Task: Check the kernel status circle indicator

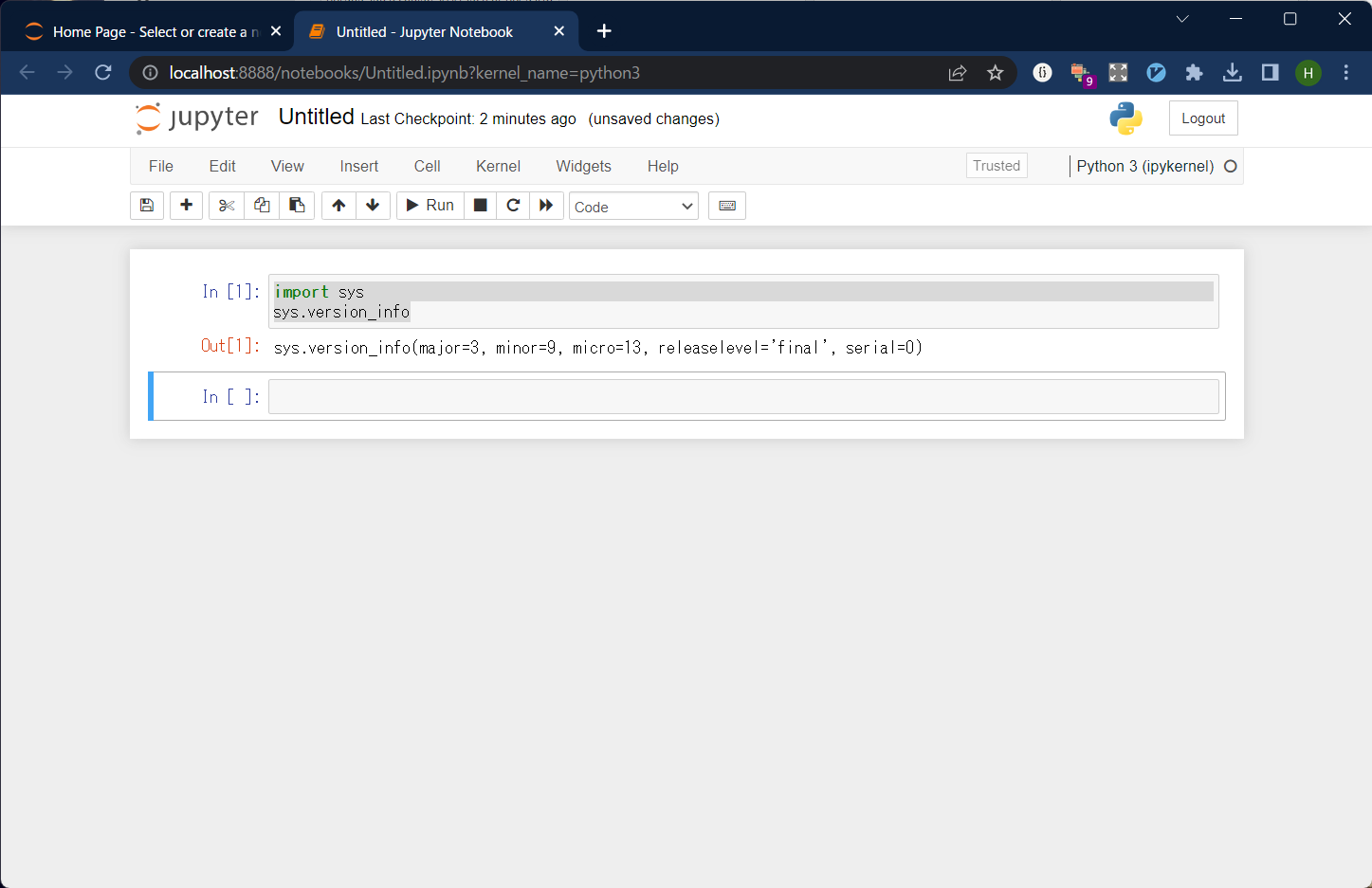Action: 1231,166
